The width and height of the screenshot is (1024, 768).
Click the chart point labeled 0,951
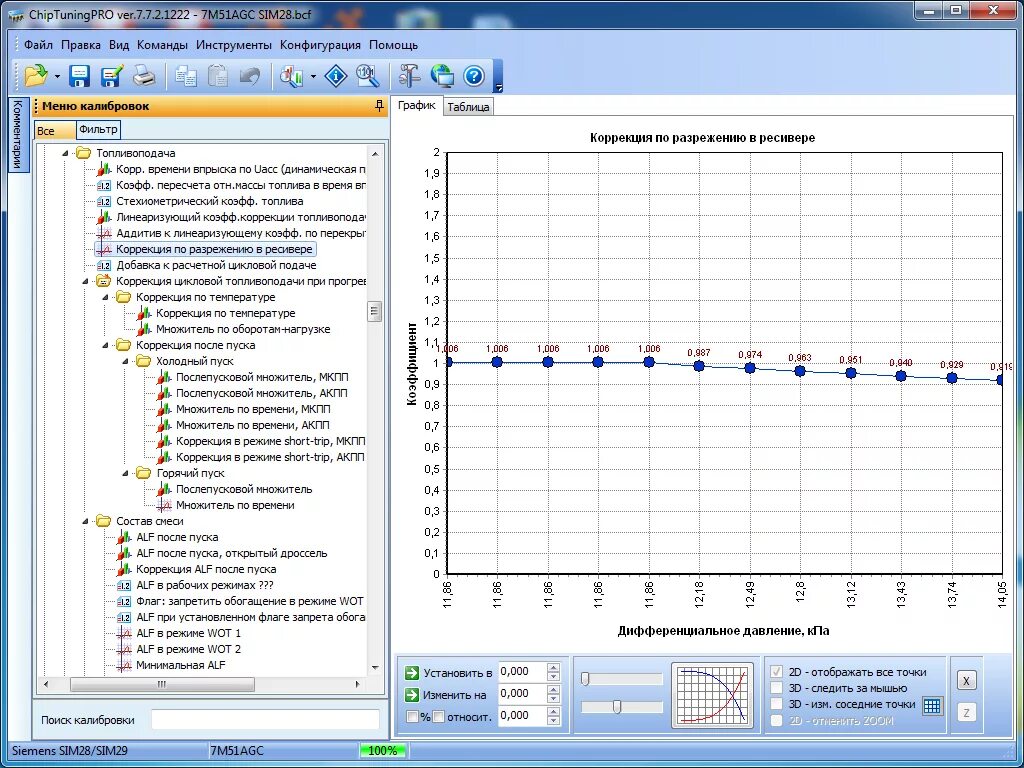(x=851, y=373)
